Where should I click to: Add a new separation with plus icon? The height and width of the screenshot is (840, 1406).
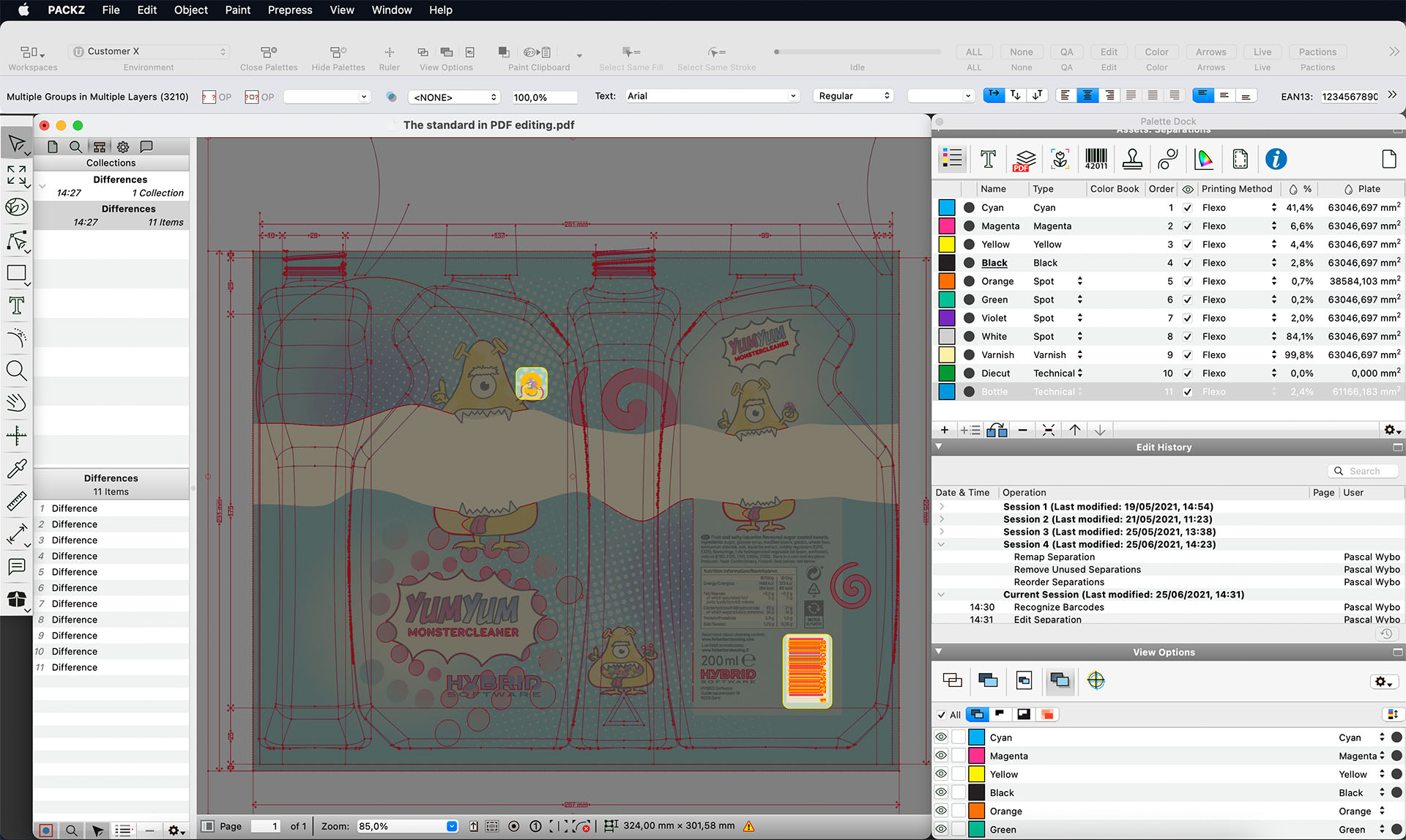pyautogui.click(x=945, y=430)
